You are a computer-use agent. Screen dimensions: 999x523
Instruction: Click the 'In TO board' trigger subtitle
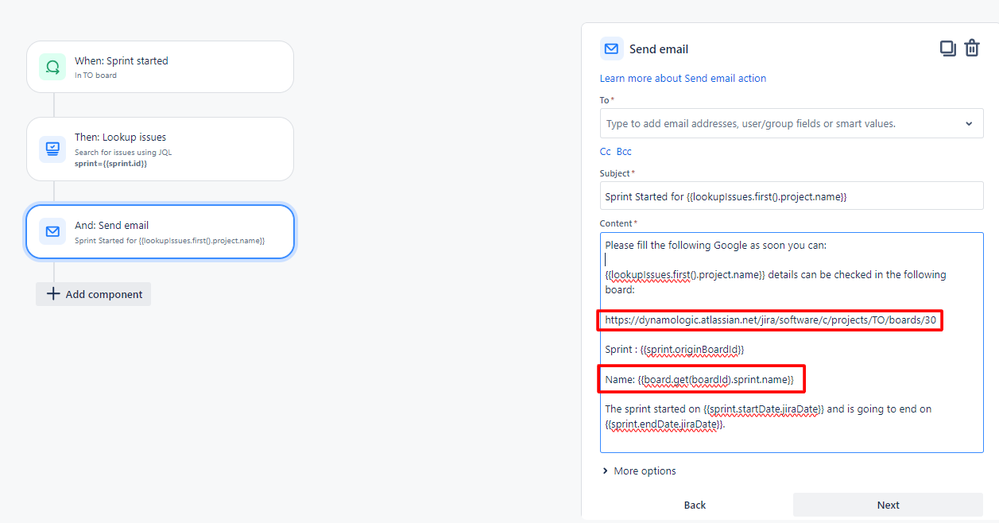click(96, 75)
